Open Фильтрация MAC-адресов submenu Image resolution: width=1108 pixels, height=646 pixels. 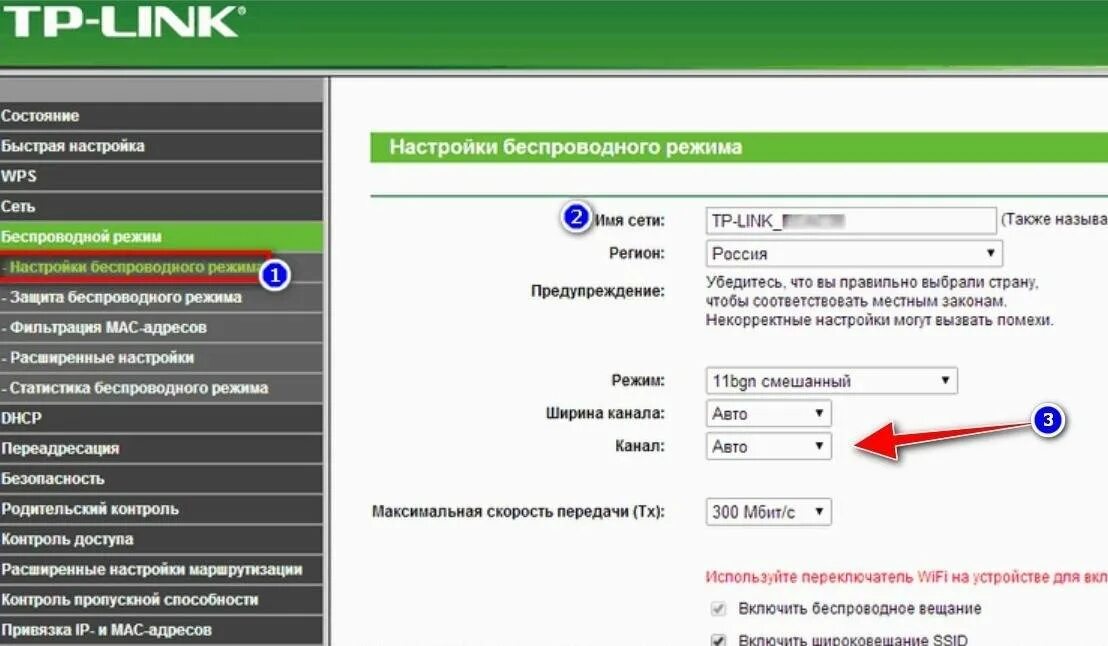(x=161, y=328)
